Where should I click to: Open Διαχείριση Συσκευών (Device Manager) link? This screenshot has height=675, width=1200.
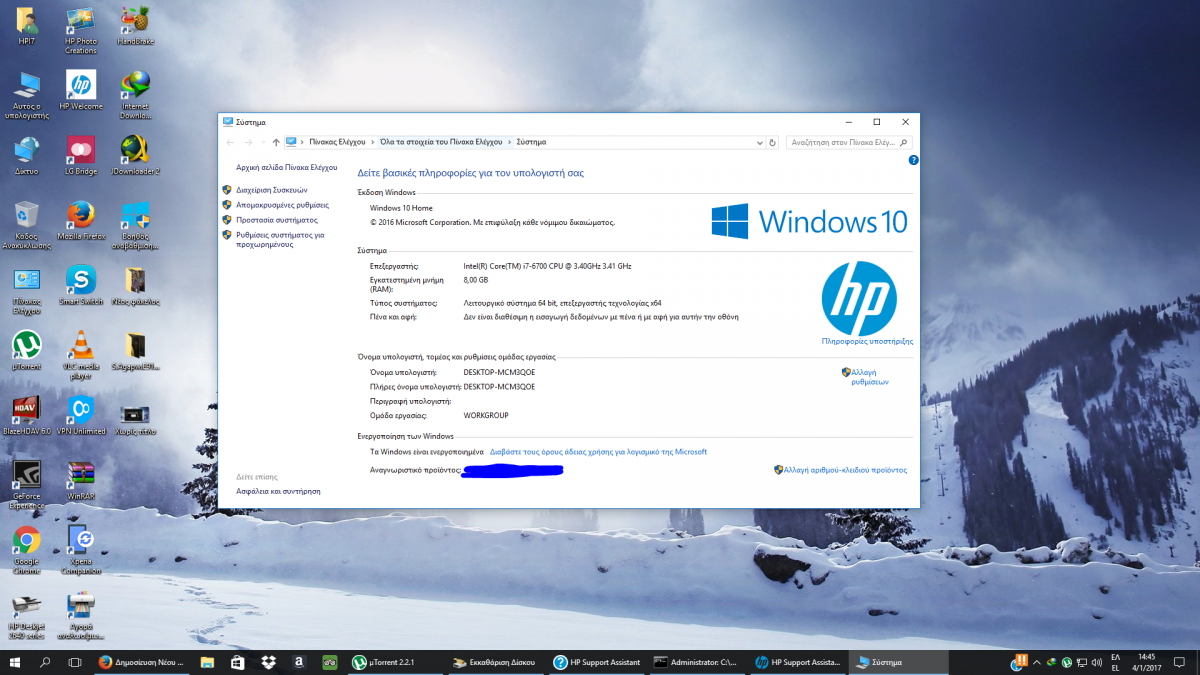[272, 190]
